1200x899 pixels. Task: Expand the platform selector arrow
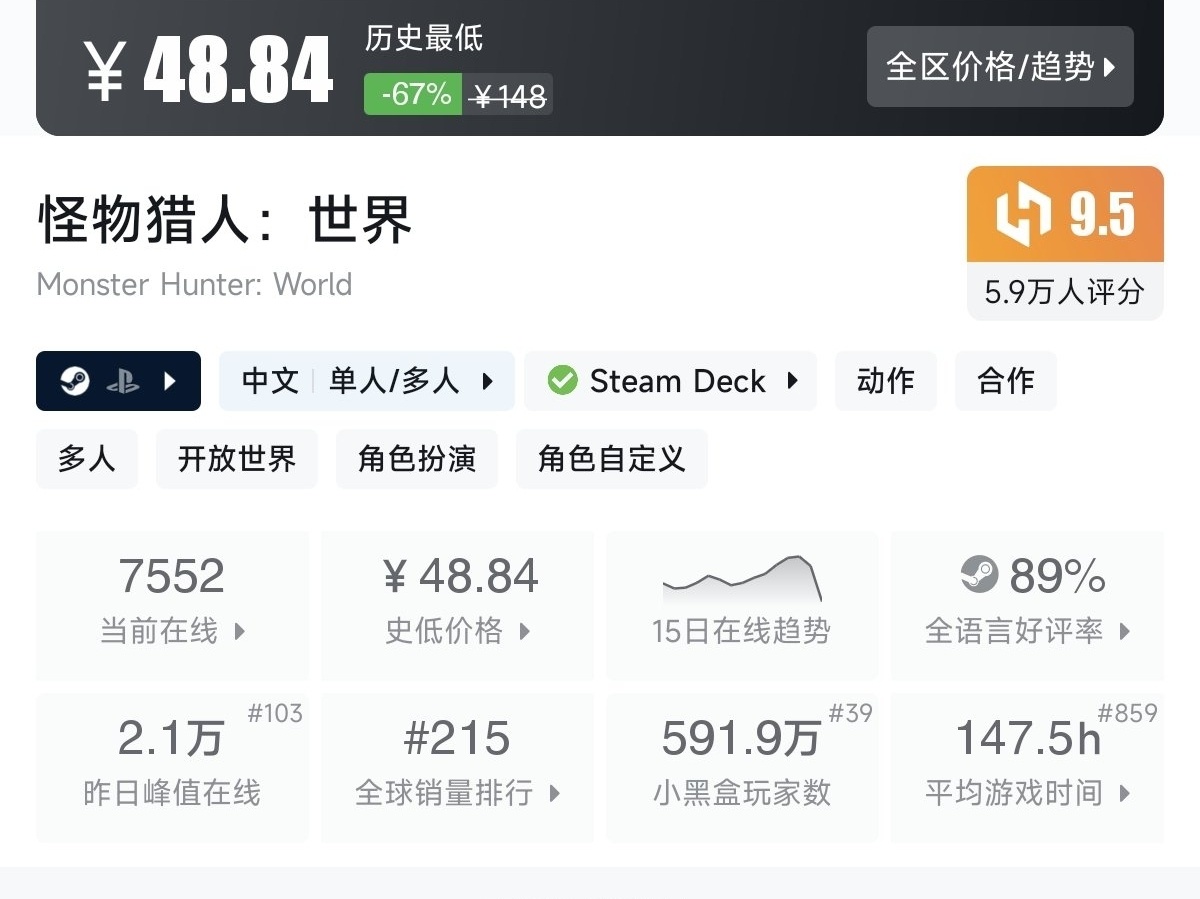tap(170, 381)
